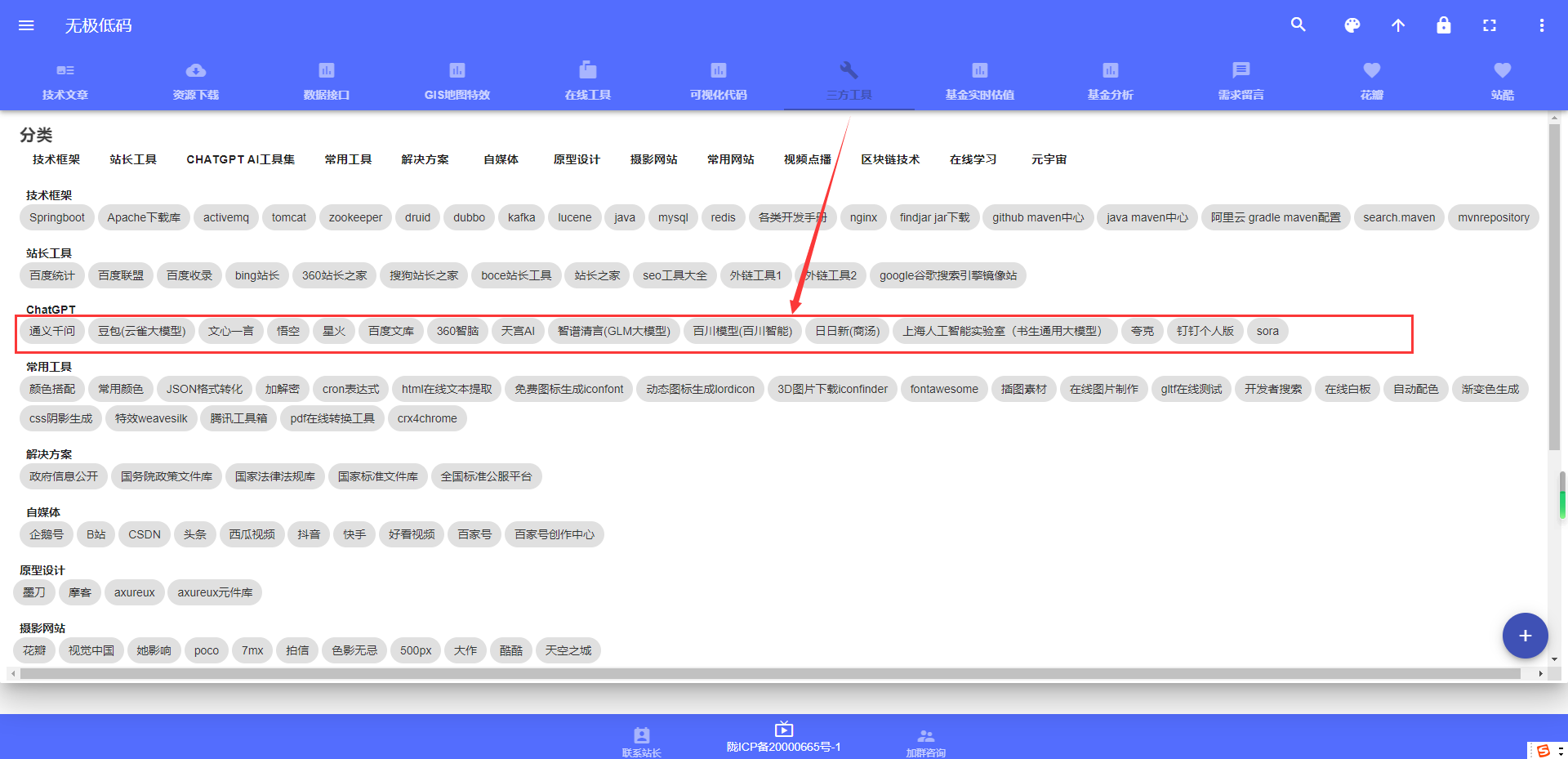Open the 抖音 chip
The height and width of the screenshot is (759, 1568).
click(x=309, y=534)
